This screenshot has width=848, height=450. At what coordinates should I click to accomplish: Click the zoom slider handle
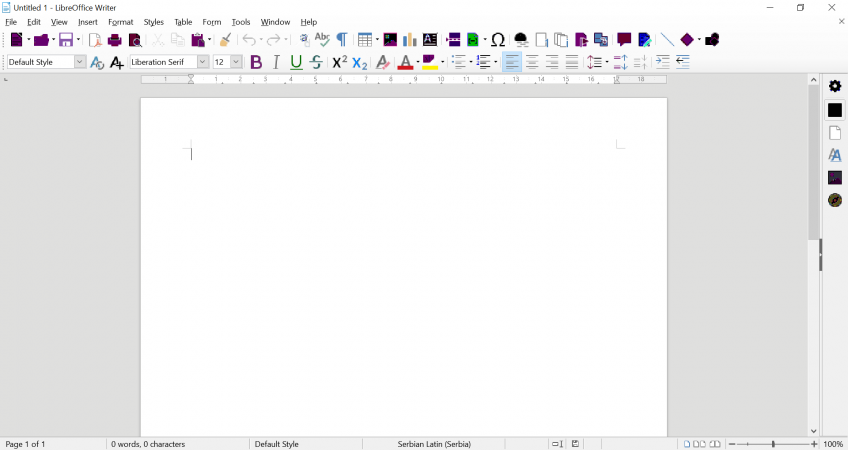click(773, 444)
